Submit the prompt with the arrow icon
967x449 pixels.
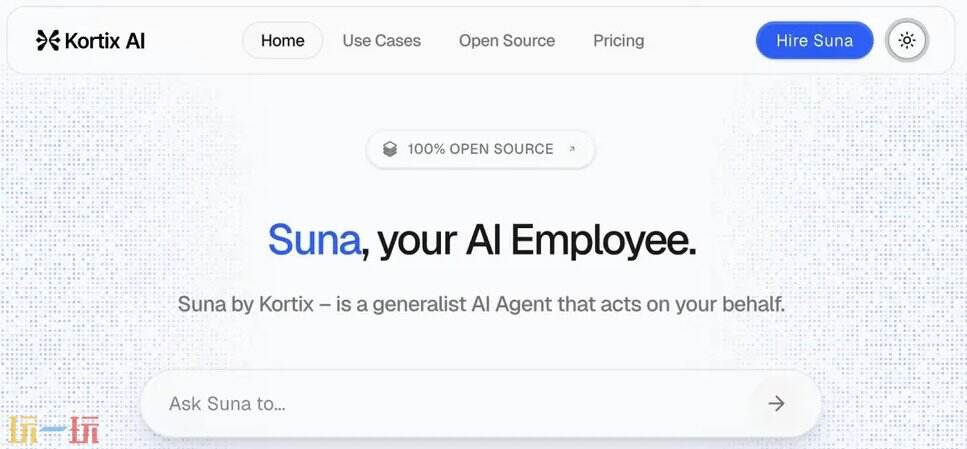[776, 404]
